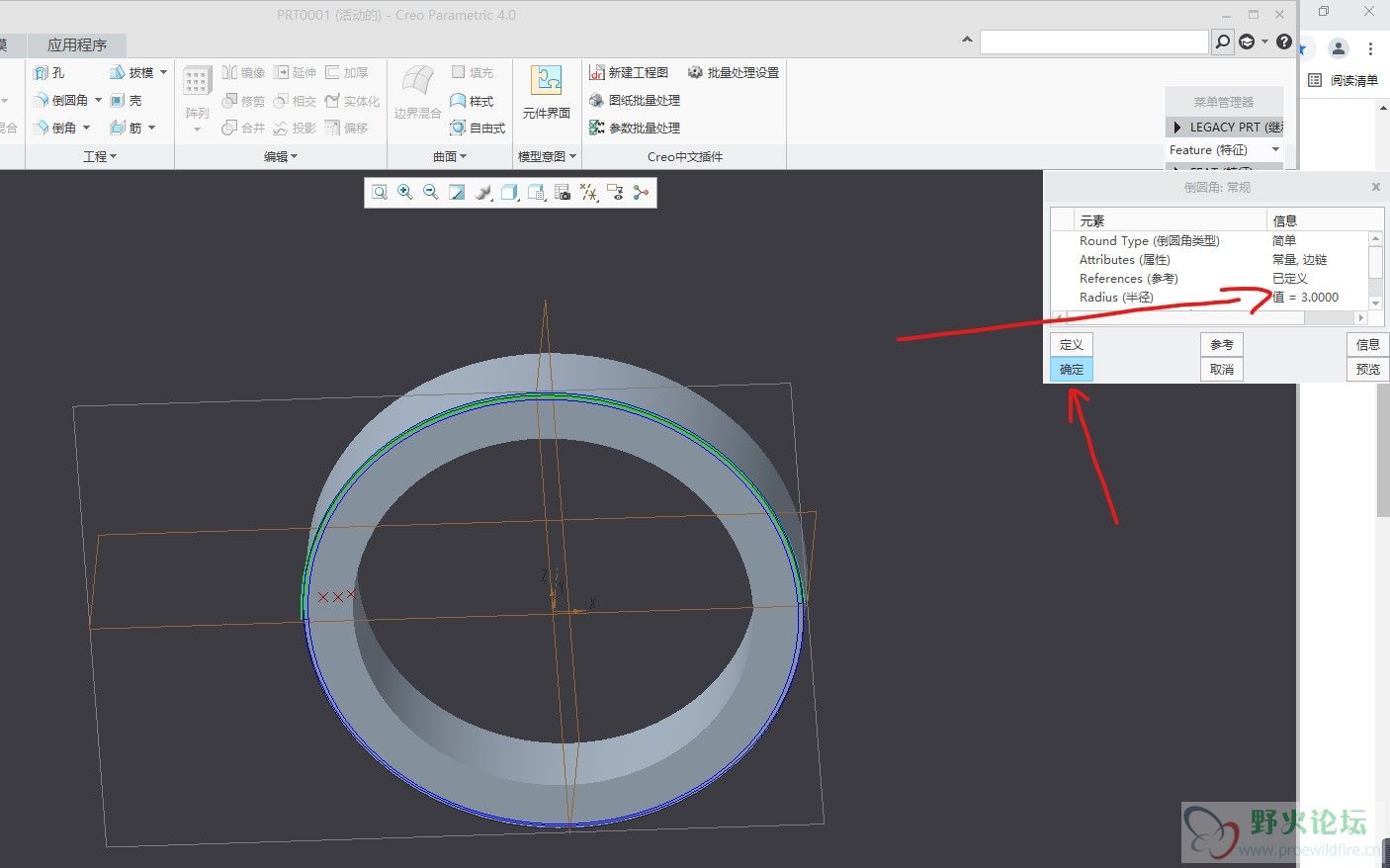The width and height of the screenshot is (1390, 868).
Task: Expand the 曲面 group dropdown
Action: point(450,156)
